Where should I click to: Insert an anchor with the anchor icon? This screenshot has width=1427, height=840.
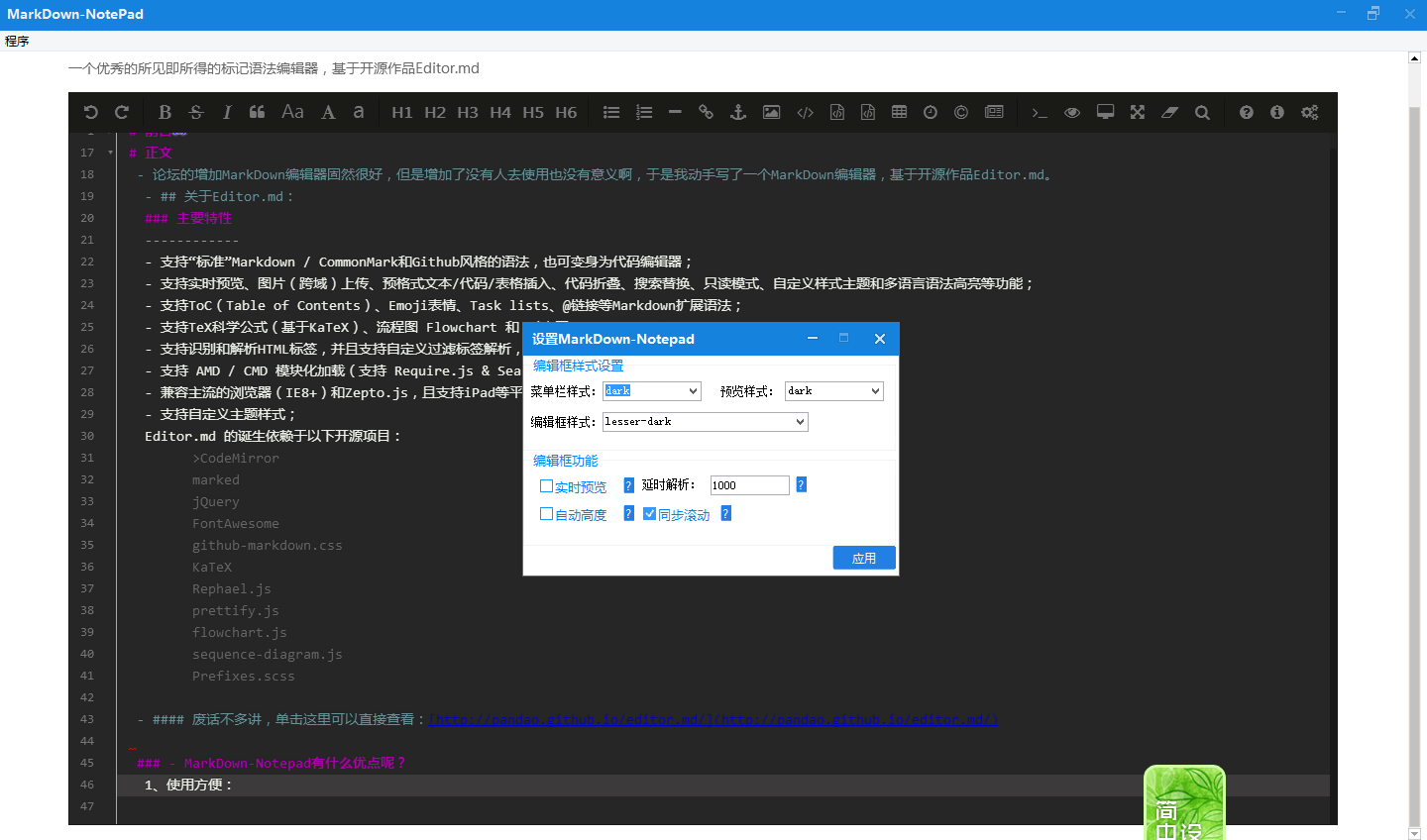[x=737, y=112]
